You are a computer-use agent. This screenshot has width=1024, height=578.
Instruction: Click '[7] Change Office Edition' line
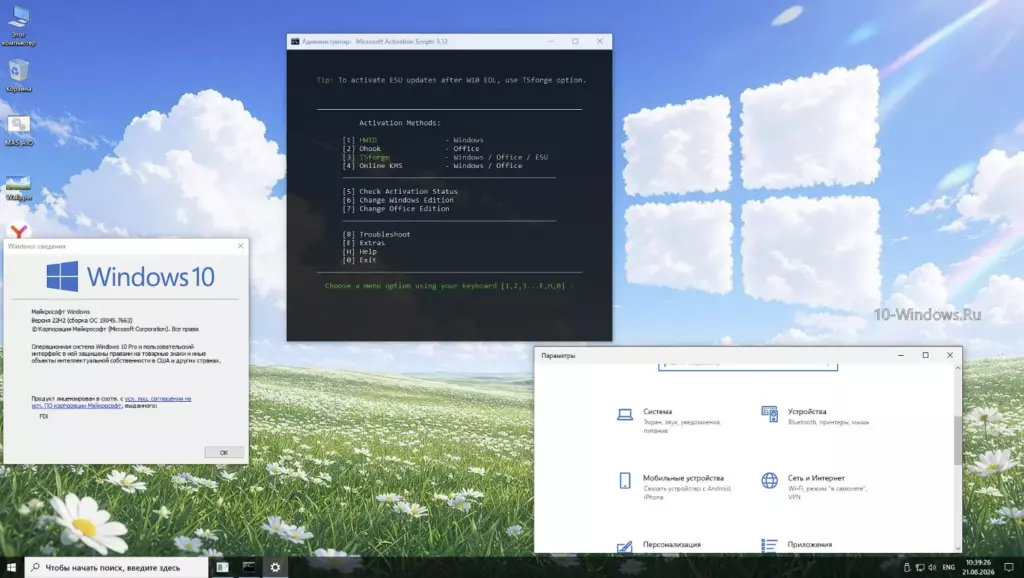(x=396, y=208)
